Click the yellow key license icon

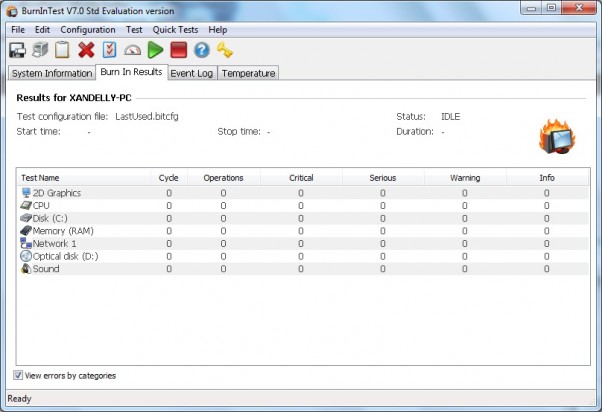click(x=224, y=50)
